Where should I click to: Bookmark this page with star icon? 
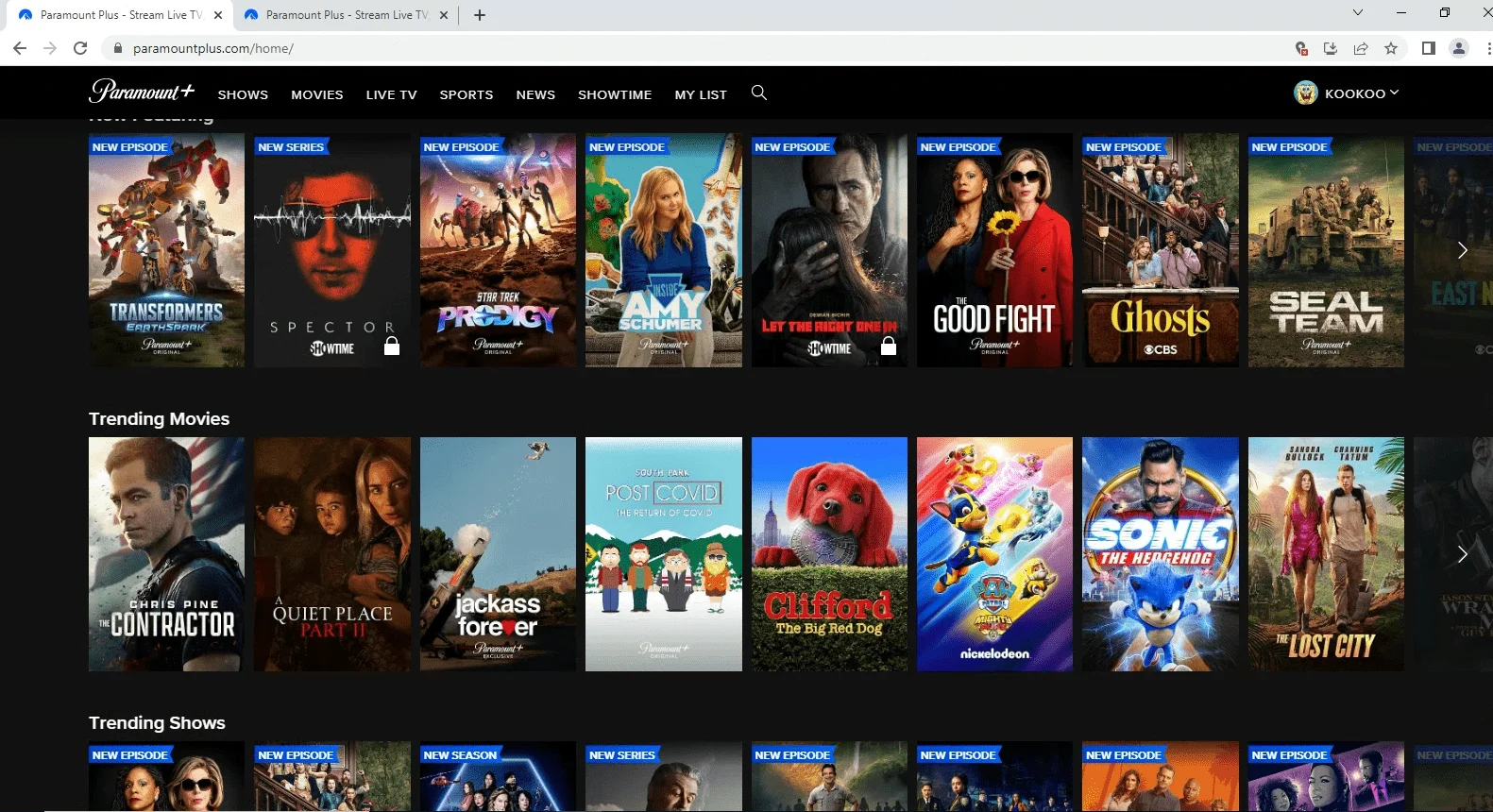point(1391,48)
